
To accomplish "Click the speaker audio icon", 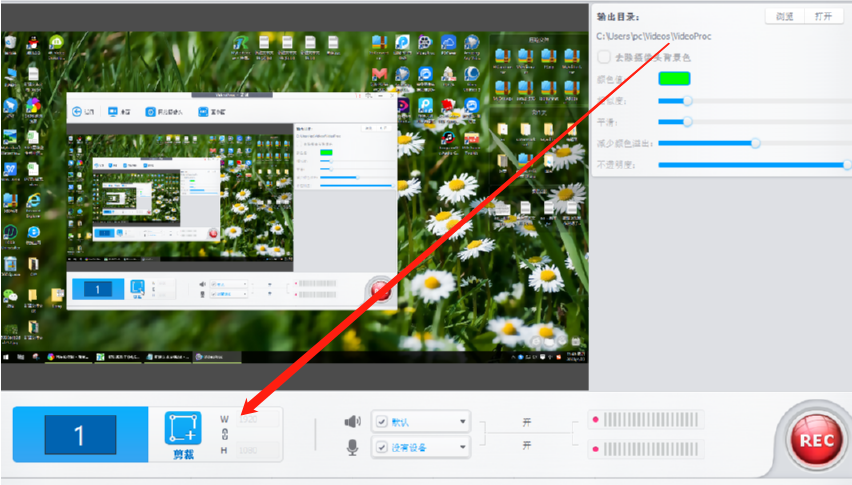I will click(x=353, y=421).
